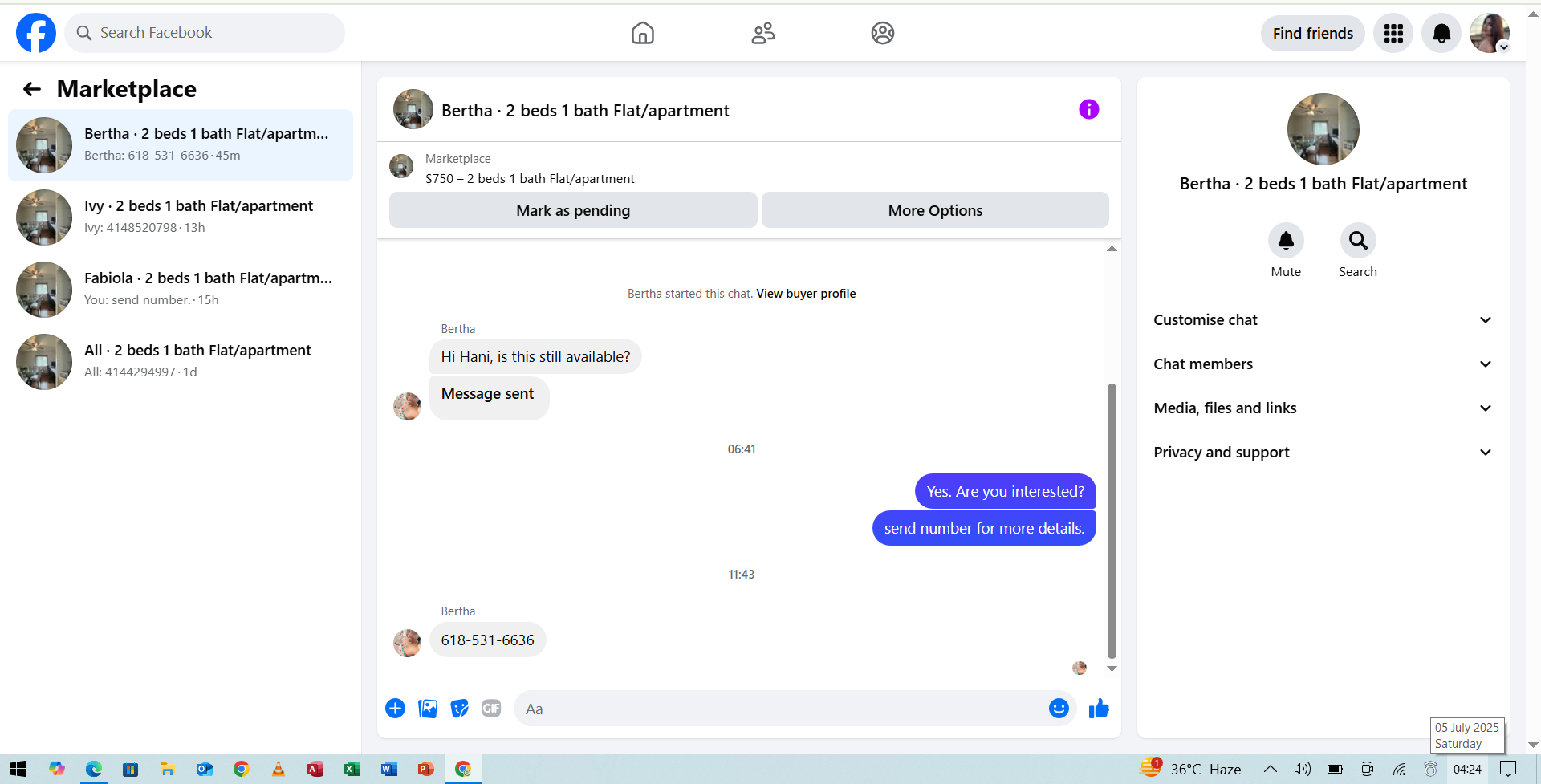Expand Chat members section
Viewport: 1541px width, 784px height.
coord(1323,364)
